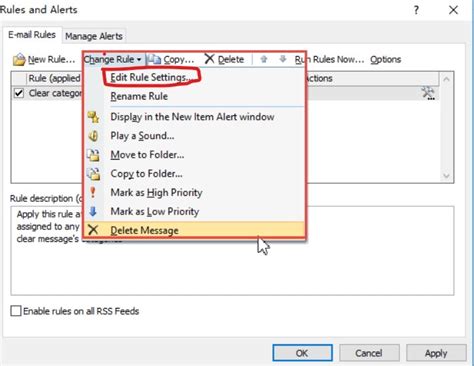Switch to the Manage Alerts tab
Screen dimensions: 474x366
94,36
